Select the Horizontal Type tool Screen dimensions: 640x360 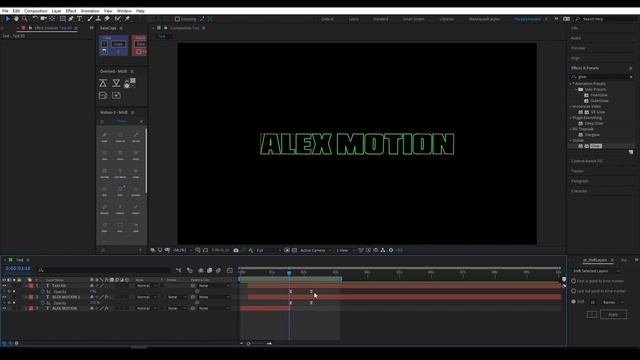(x=79, y=19)
